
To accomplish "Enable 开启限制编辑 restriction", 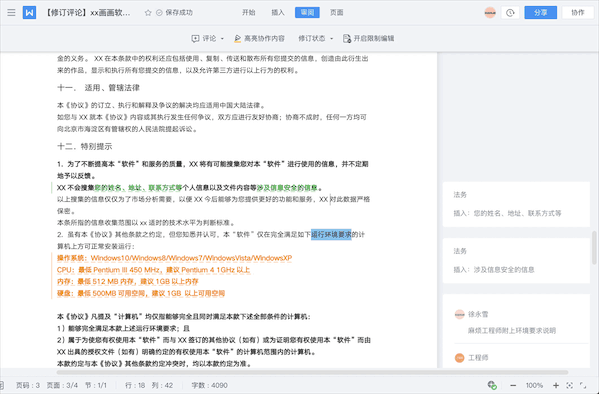I will pos(369,38).
